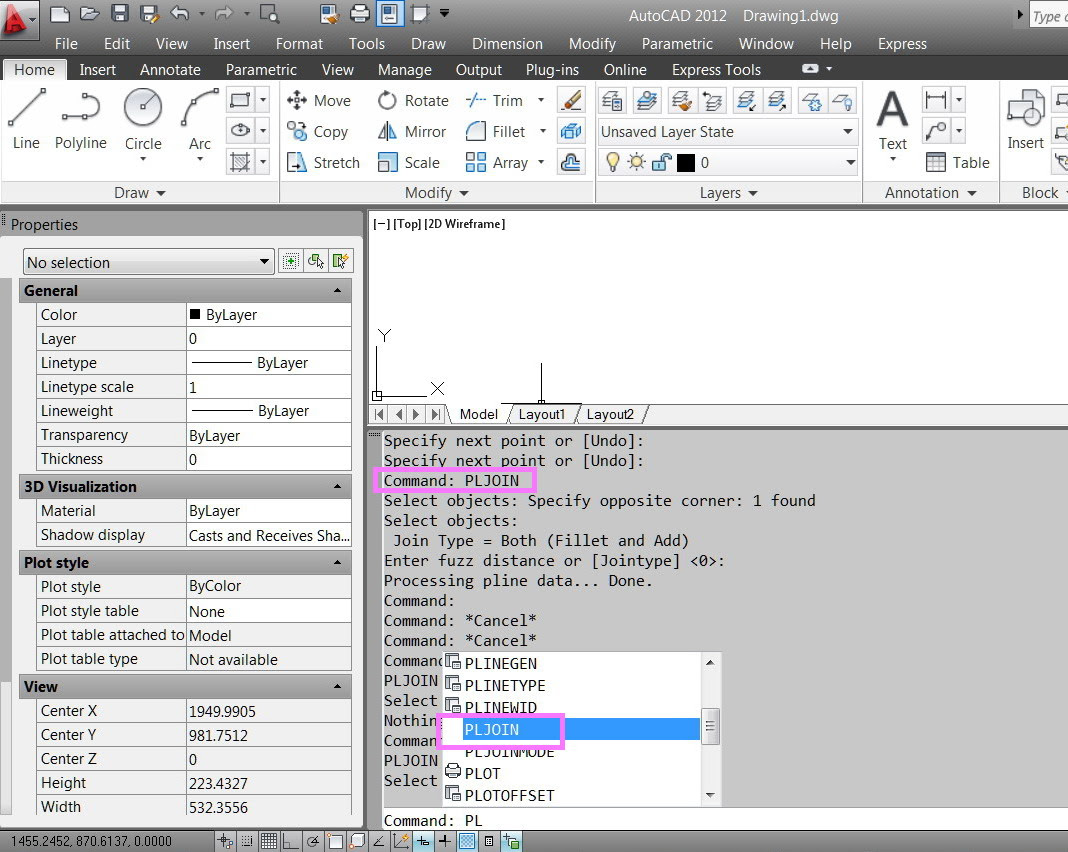1068x852 pixels.
Task: Switch to the Annotate ribbon tab
Action: pyautogui.click(x=170, y=70)
